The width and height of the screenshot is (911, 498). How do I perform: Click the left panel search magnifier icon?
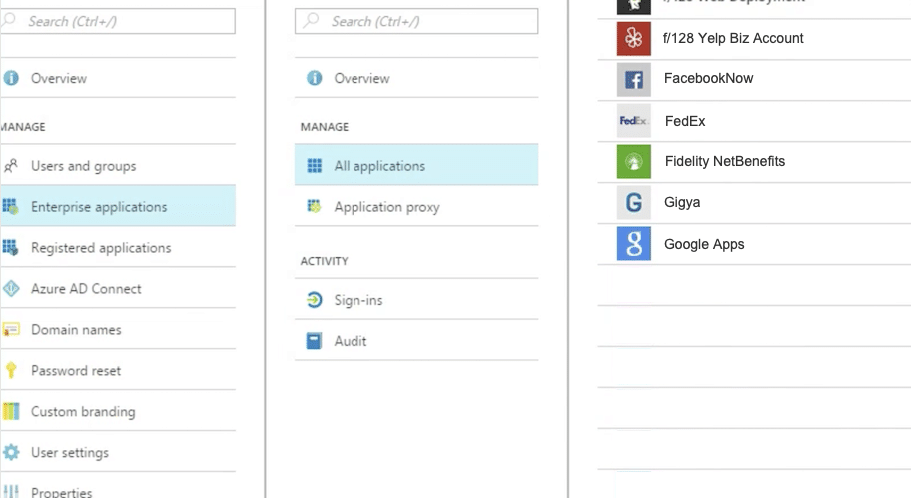8,20
